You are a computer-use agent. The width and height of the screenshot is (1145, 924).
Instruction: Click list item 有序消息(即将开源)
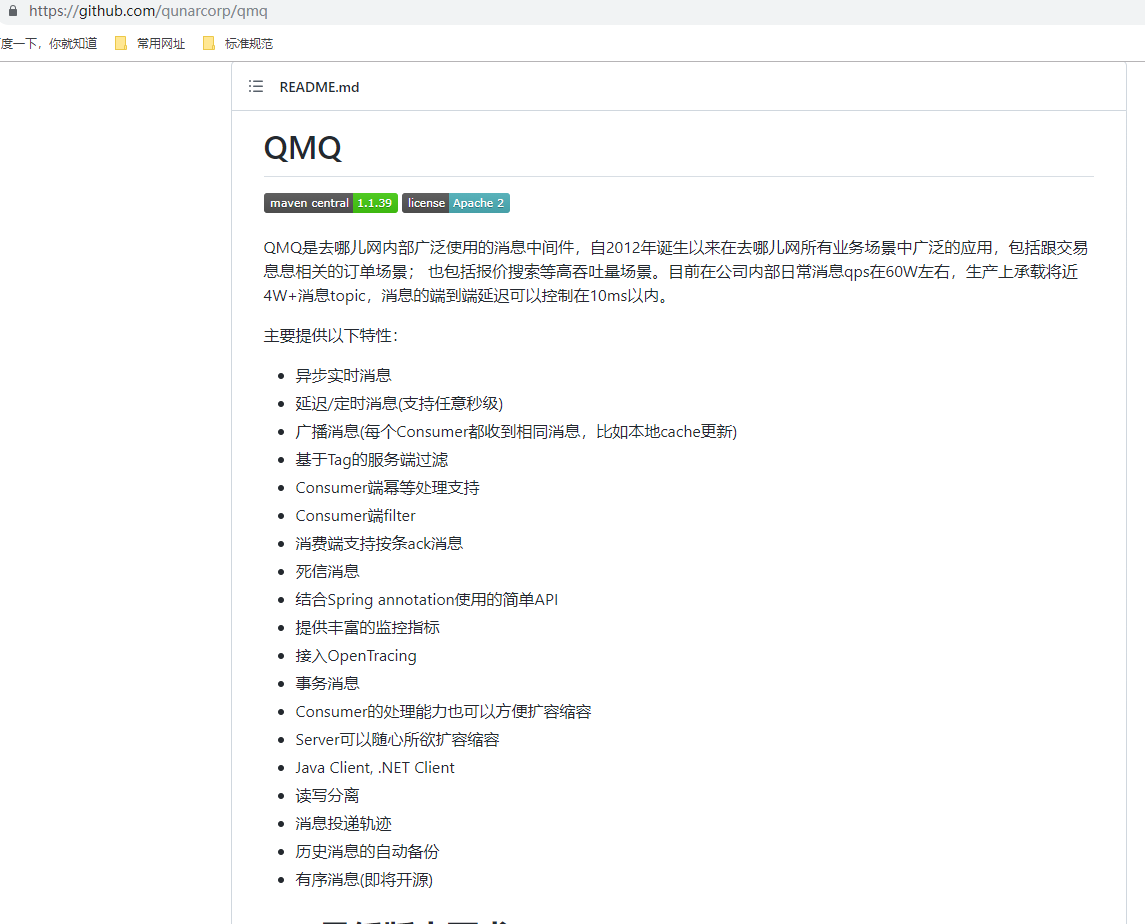[x=364, y=879]
